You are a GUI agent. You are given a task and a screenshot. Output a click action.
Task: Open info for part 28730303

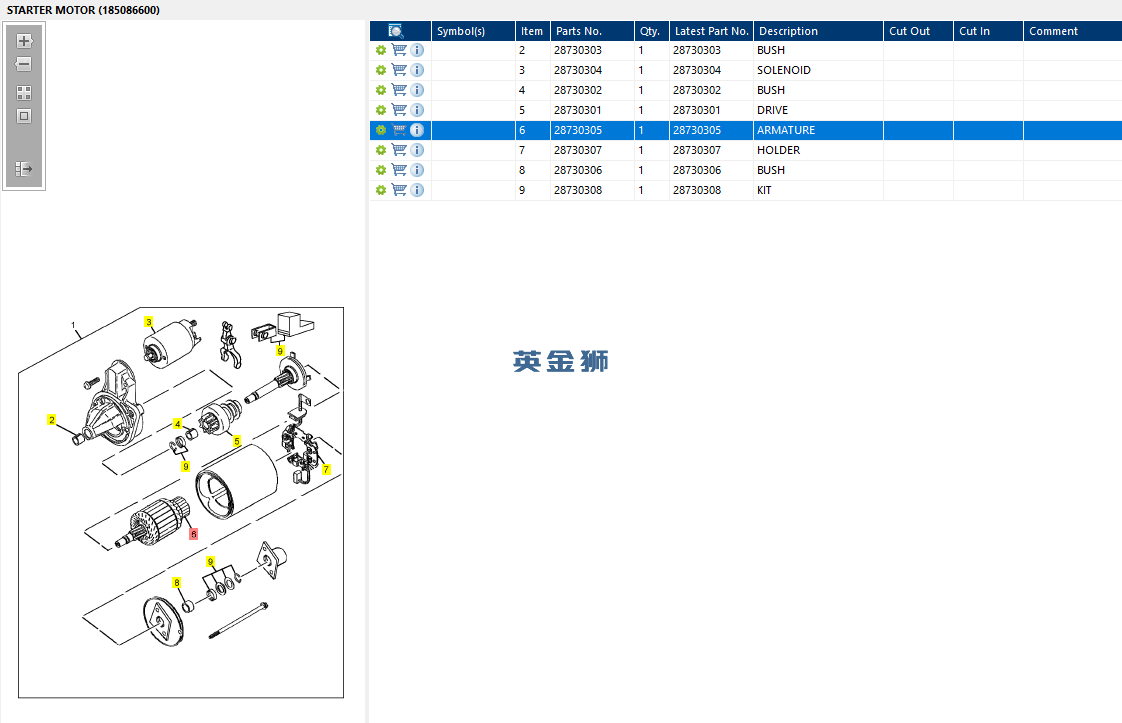(x=417, y=50)
